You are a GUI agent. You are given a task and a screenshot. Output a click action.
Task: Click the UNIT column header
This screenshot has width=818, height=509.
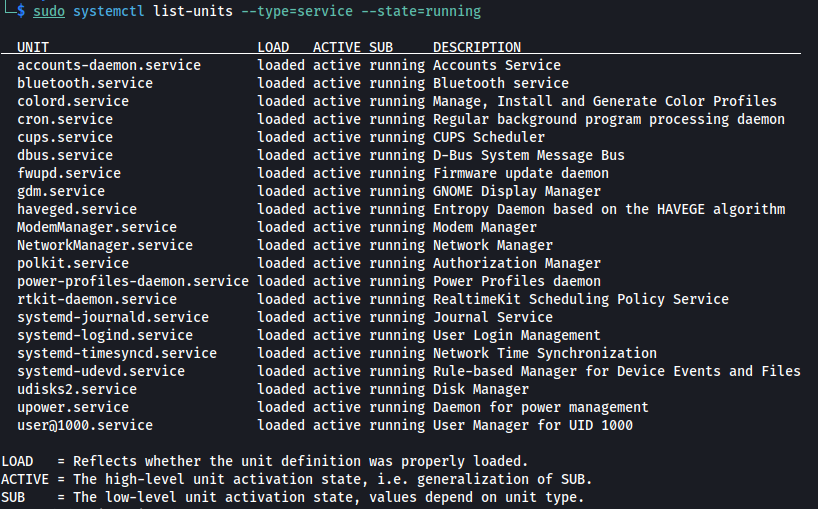32,47
